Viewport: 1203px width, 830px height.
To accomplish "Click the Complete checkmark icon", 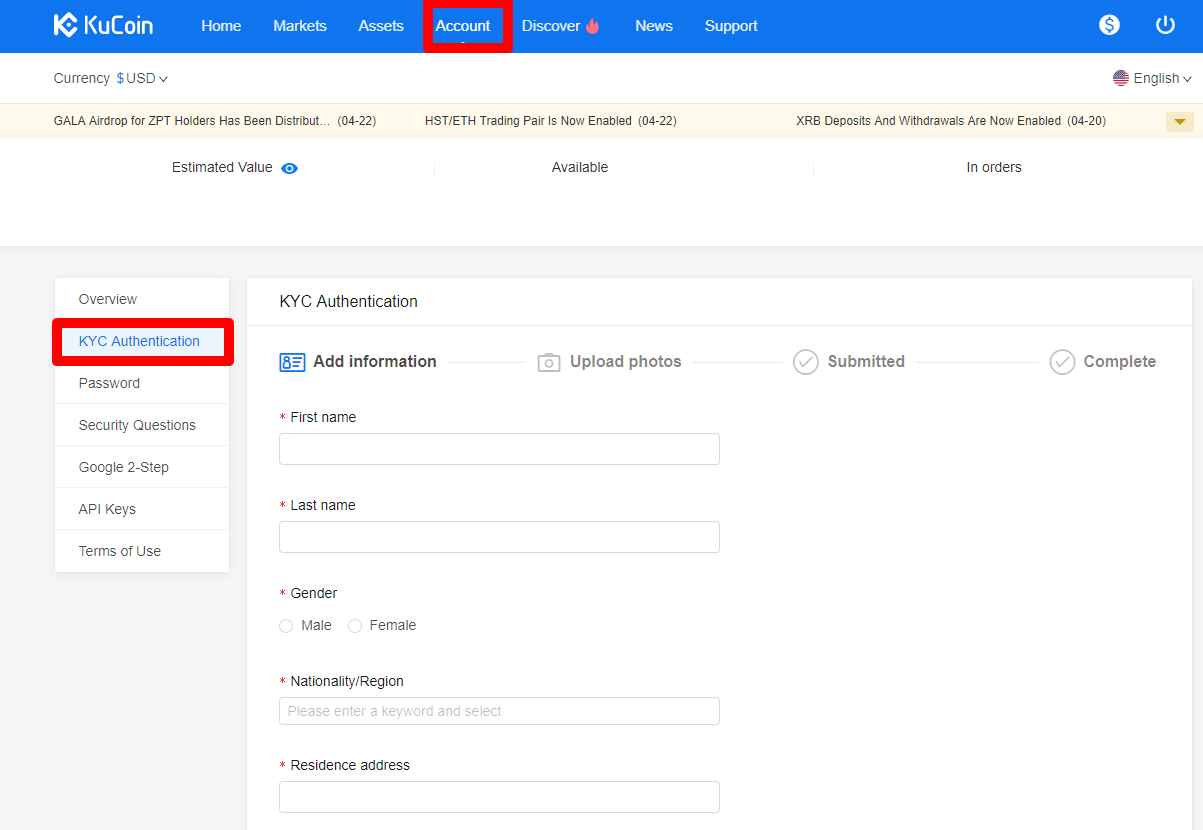I will coord(1062,361).
